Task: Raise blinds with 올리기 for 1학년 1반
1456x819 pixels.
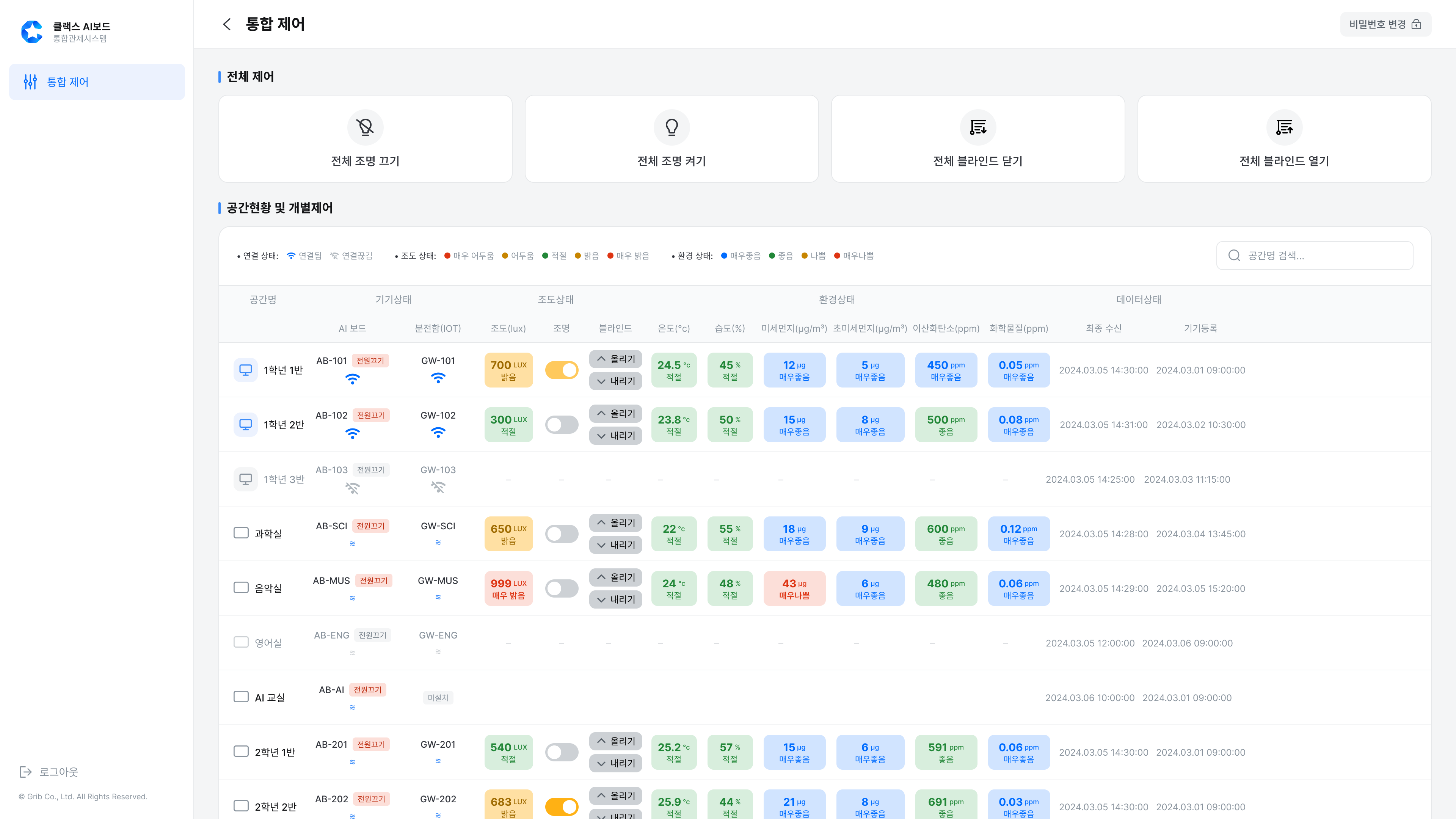Action: [x=615, y=359]
